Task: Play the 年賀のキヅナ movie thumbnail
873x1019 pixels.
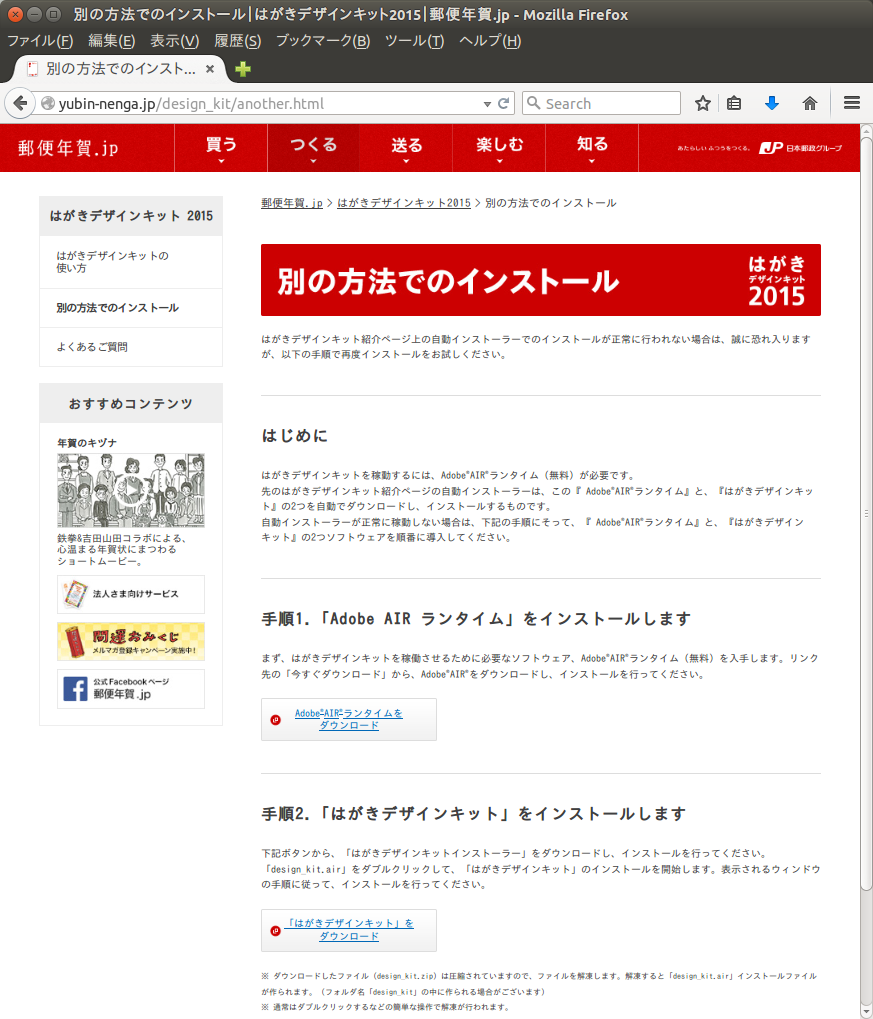Action: click(x=131, y=491)
